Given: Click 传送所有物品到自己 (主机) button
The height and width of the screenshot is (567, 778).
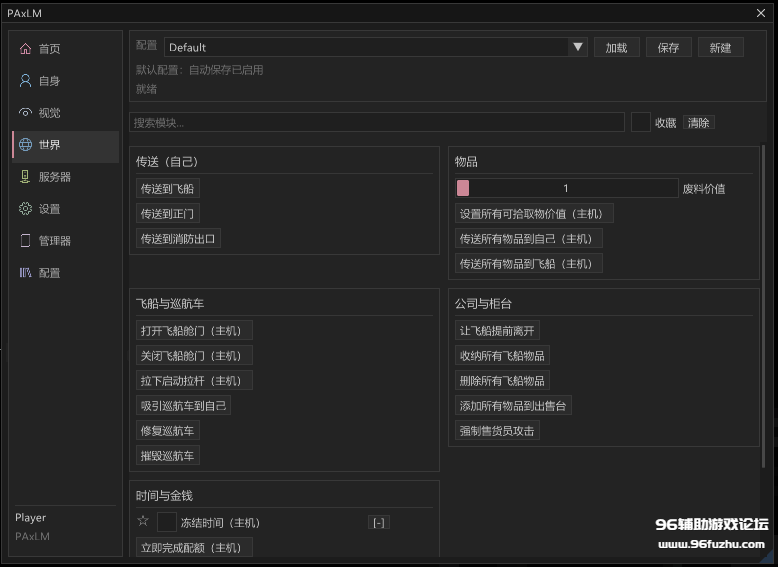Looking at the screenshot, I should pos(528,239).
